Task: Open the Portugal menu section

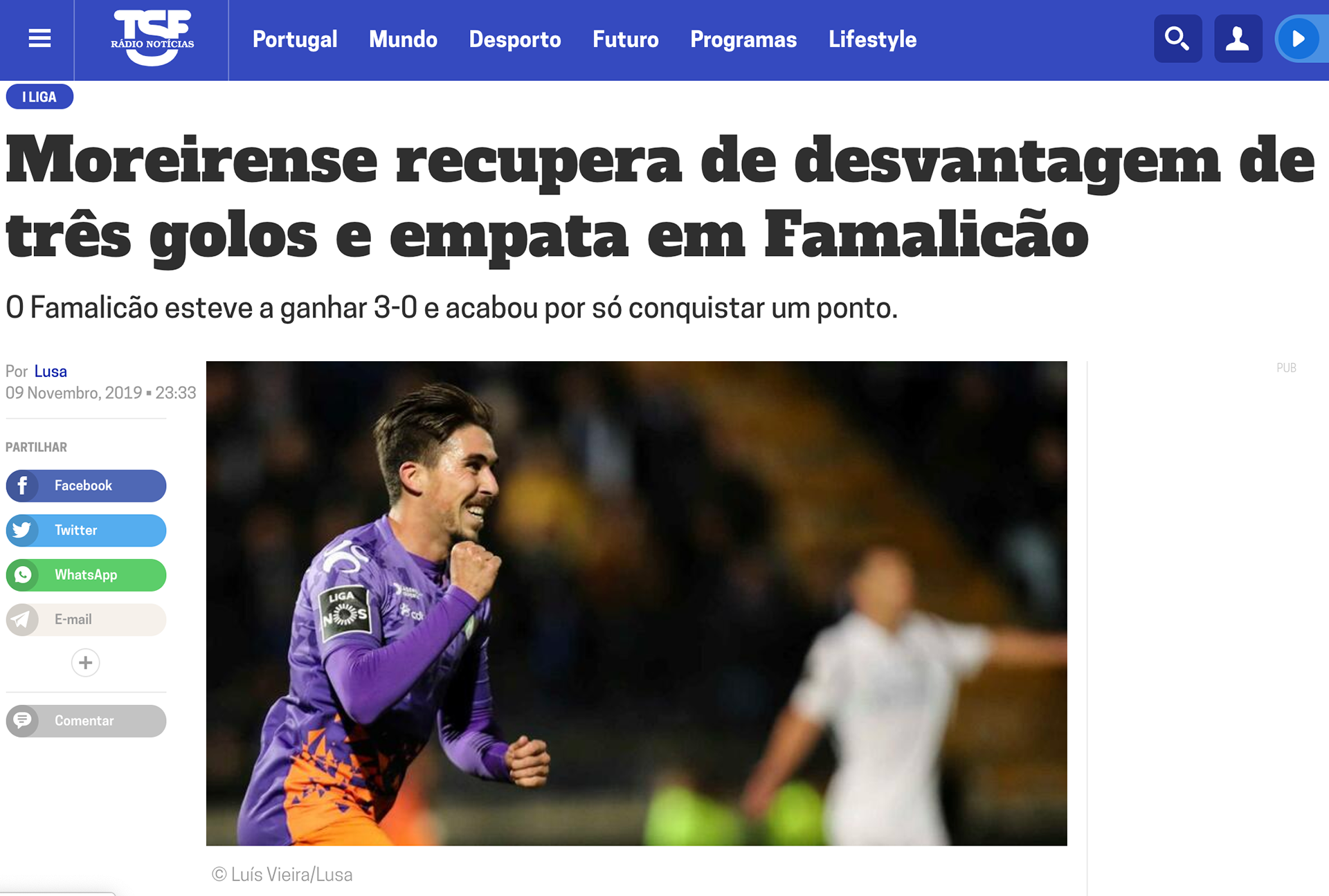Action: tap(295, 39)
